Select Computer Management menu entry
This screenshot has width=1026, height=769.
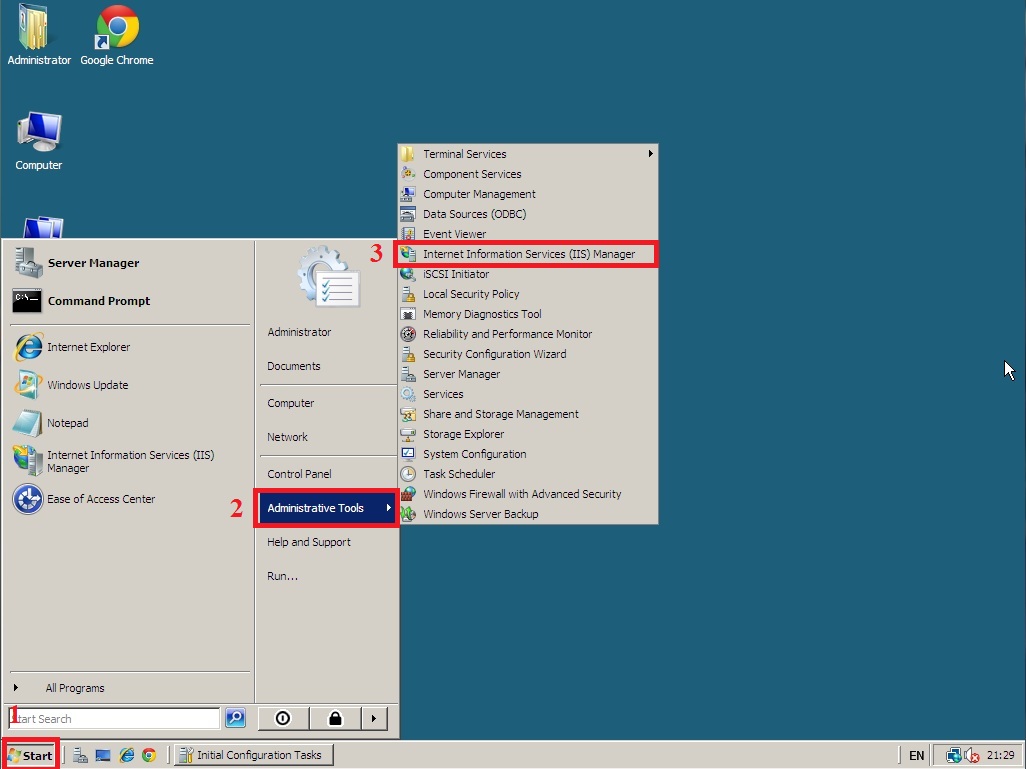[x=527, y=194]
